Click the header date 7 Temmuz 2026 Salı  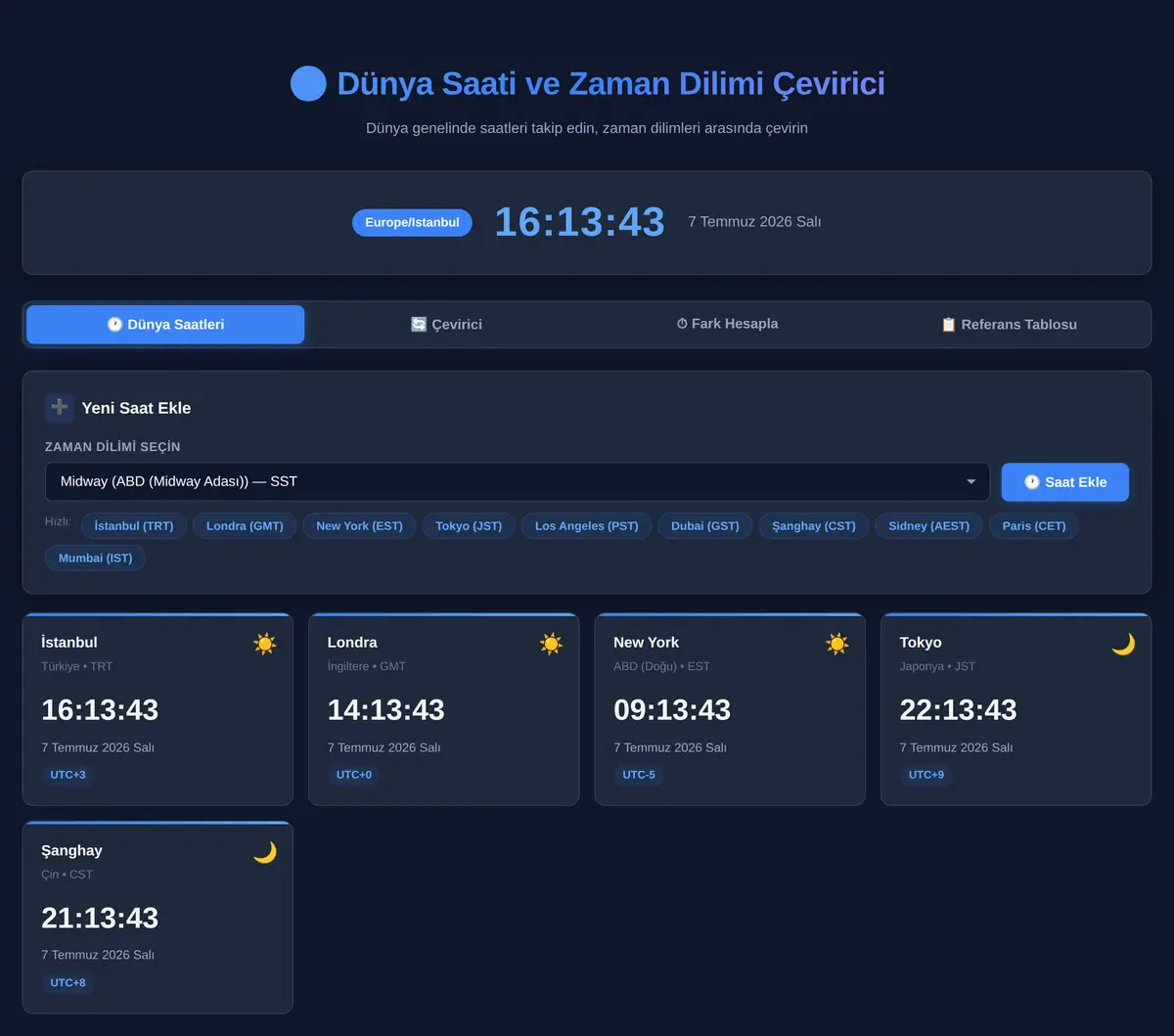(x=754, y=222)
